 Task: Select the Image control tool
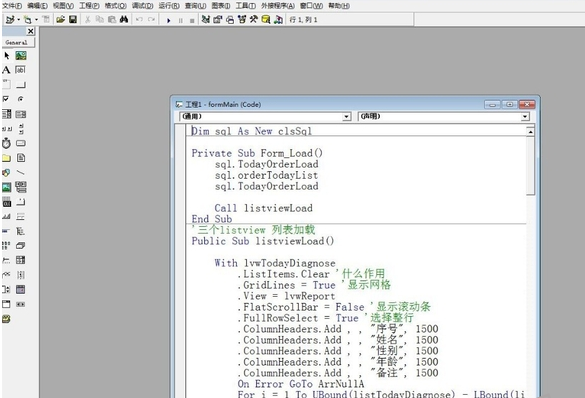(x=6, y=187)
